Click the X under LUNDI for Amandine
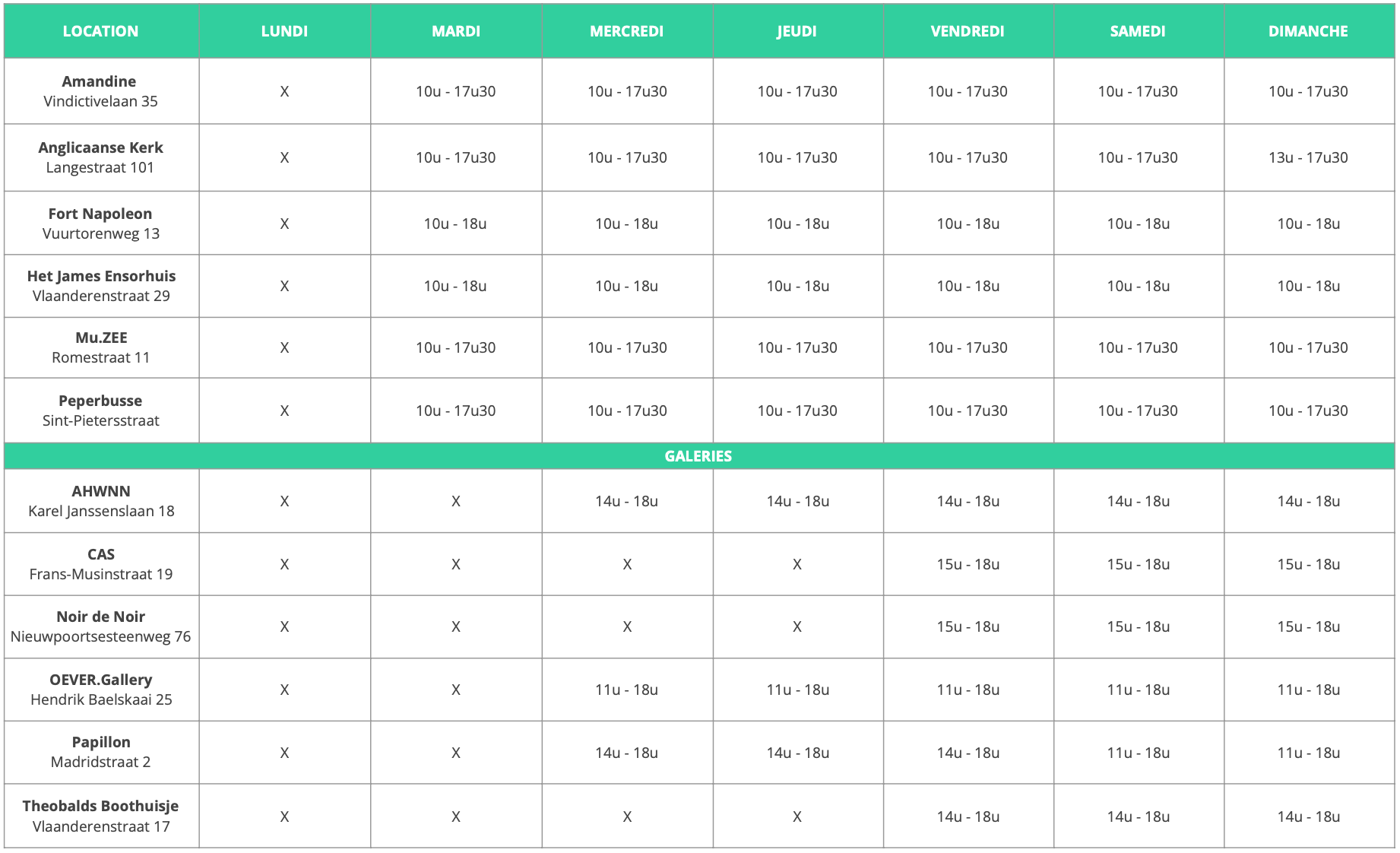This screenshot has height=853, width=1400. [x=284, y=91]
